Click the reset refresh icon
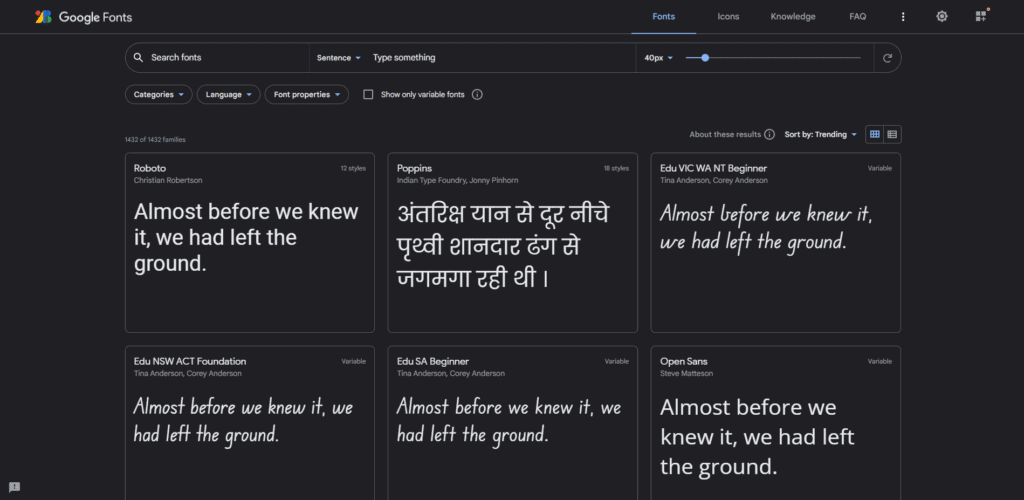The width and height of the screenshot is (1024, 500). (888, 58)
